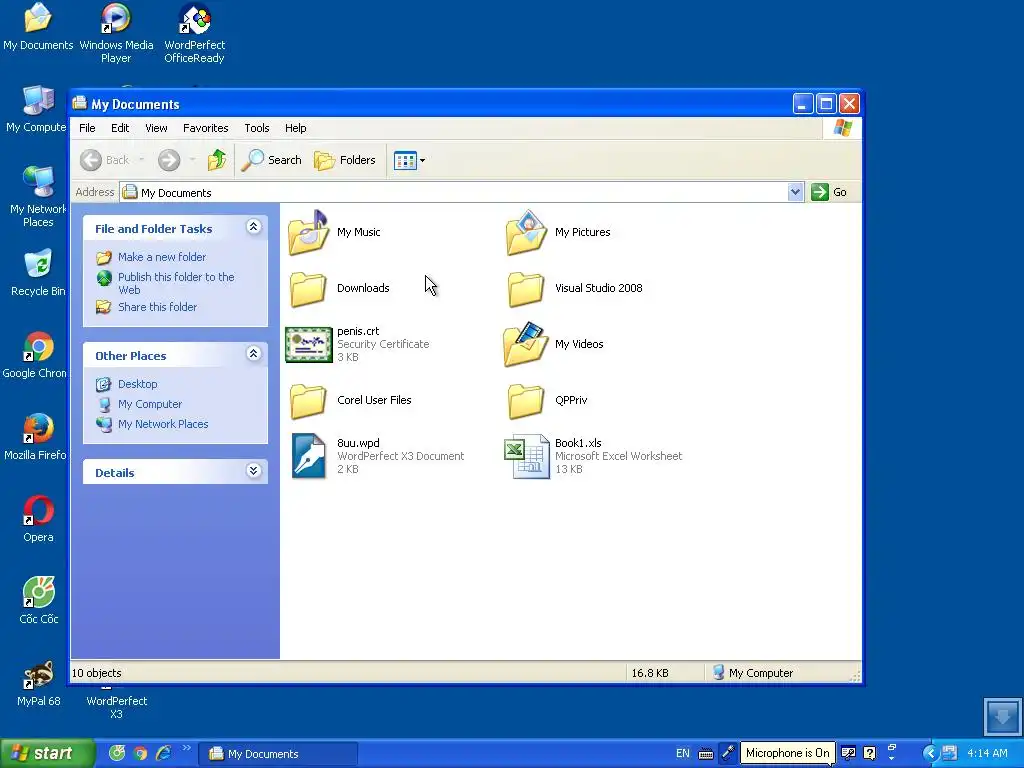Image resolution: width=1024 pixels, height=768 pixels.
Task: Open the My Pictures folder icon
Action: point(526,232)
